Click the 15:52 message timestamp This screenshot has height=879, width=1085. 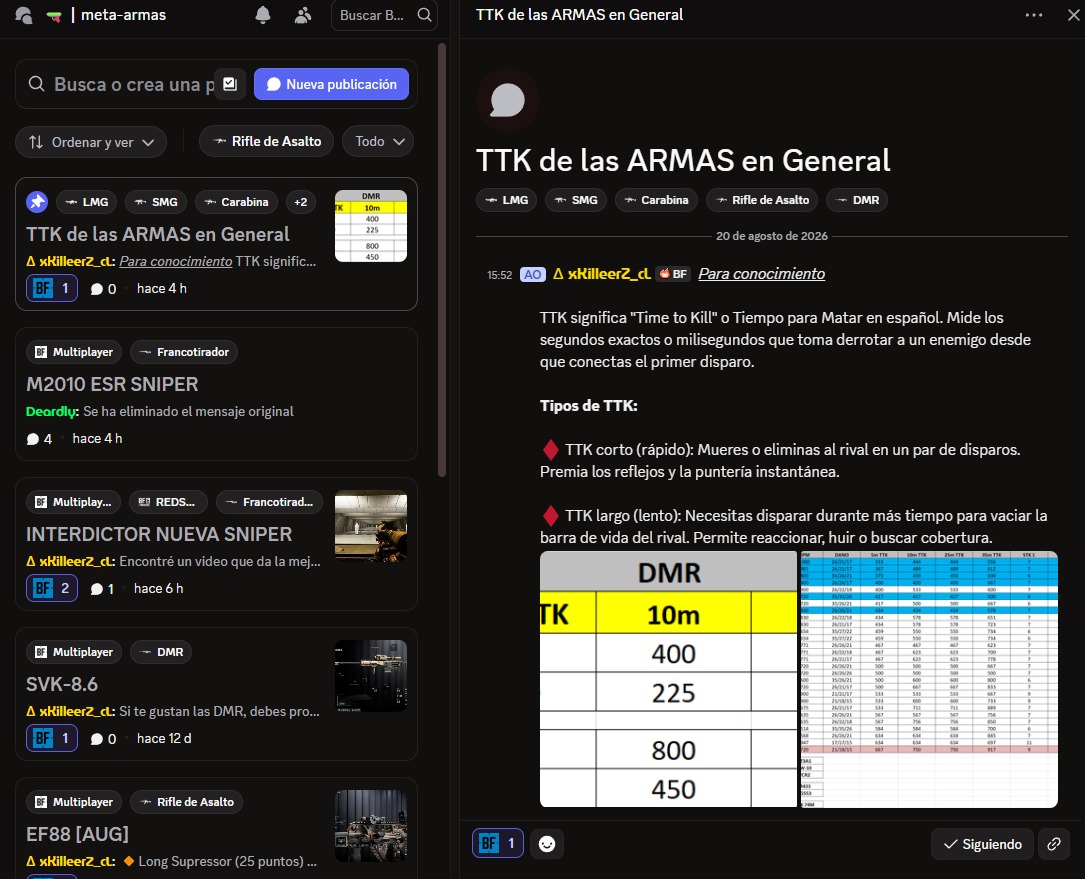tap(500, 275)
